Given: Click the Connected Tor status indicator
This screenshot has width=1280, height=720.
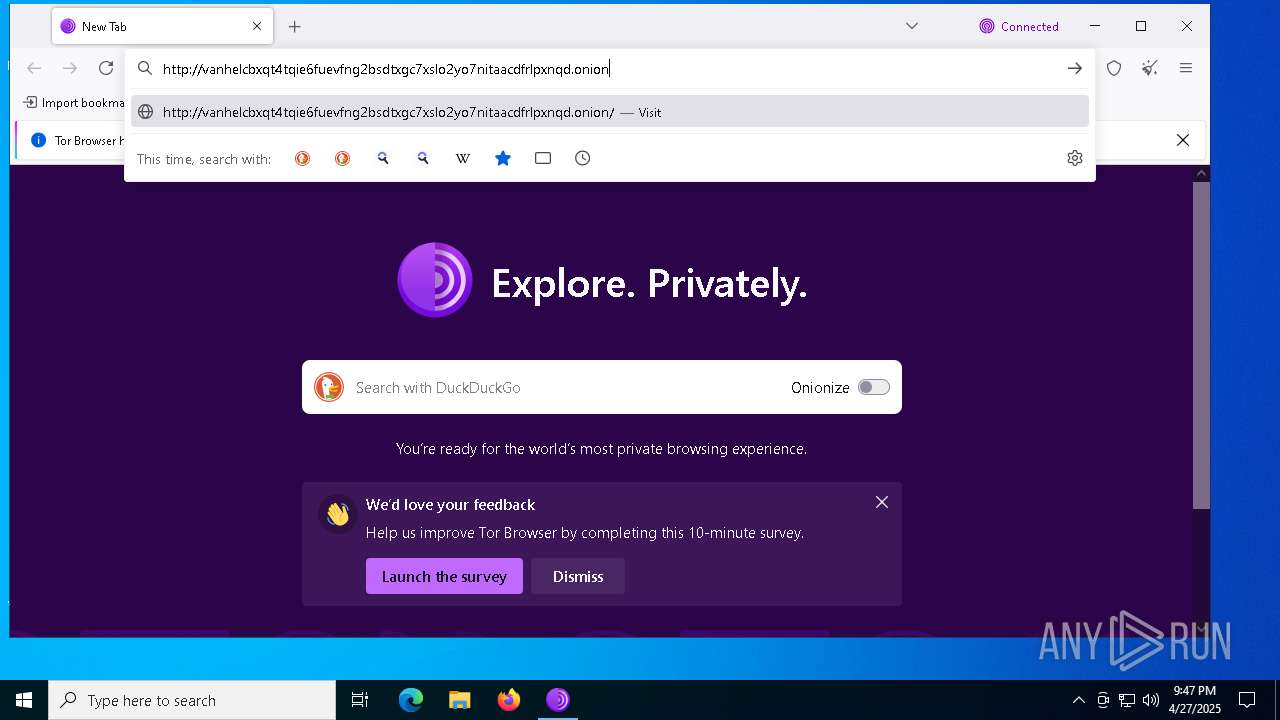Looking at the screenshot, I should tap(1019, 26).
